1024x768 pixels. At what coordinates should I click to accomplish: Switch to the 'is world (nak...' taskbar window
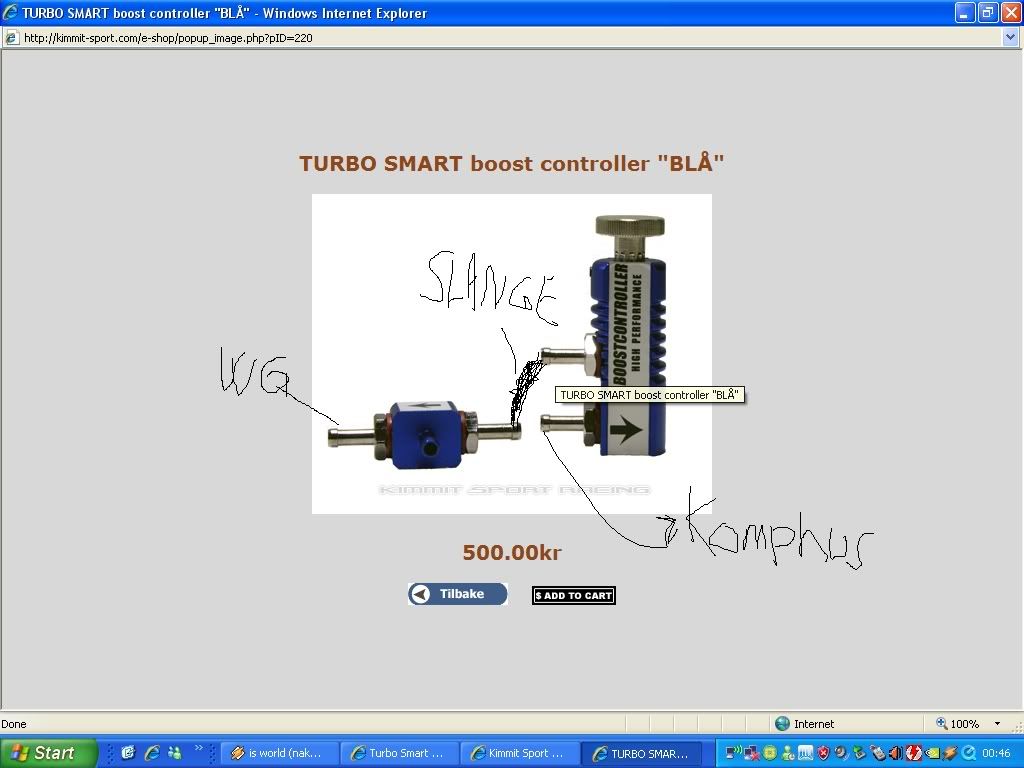[280, 753]
